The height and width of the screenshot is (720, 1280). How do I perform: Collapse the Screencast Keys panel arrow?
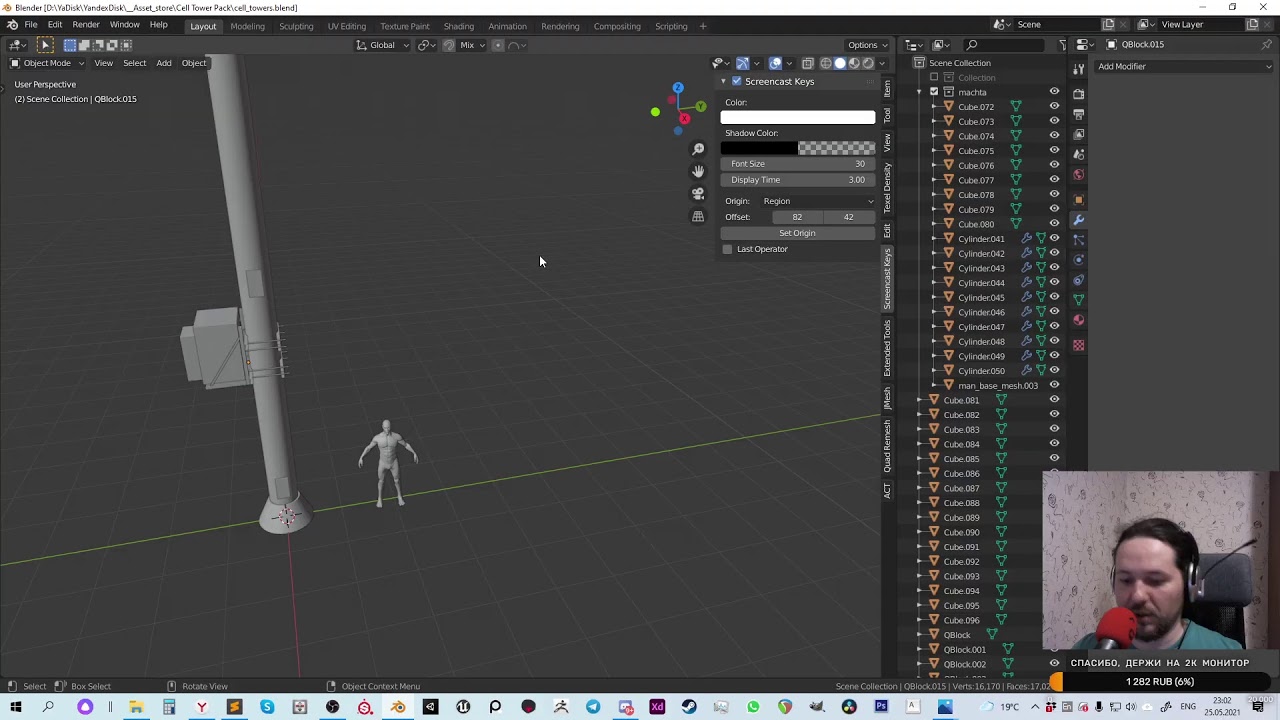(724, 81)
